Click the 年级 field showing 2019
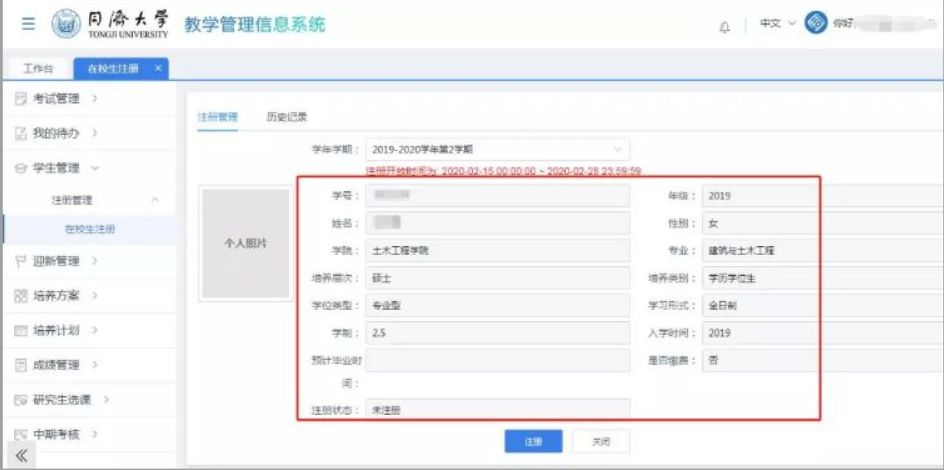944x470 pixels. (x=822, y=196)
